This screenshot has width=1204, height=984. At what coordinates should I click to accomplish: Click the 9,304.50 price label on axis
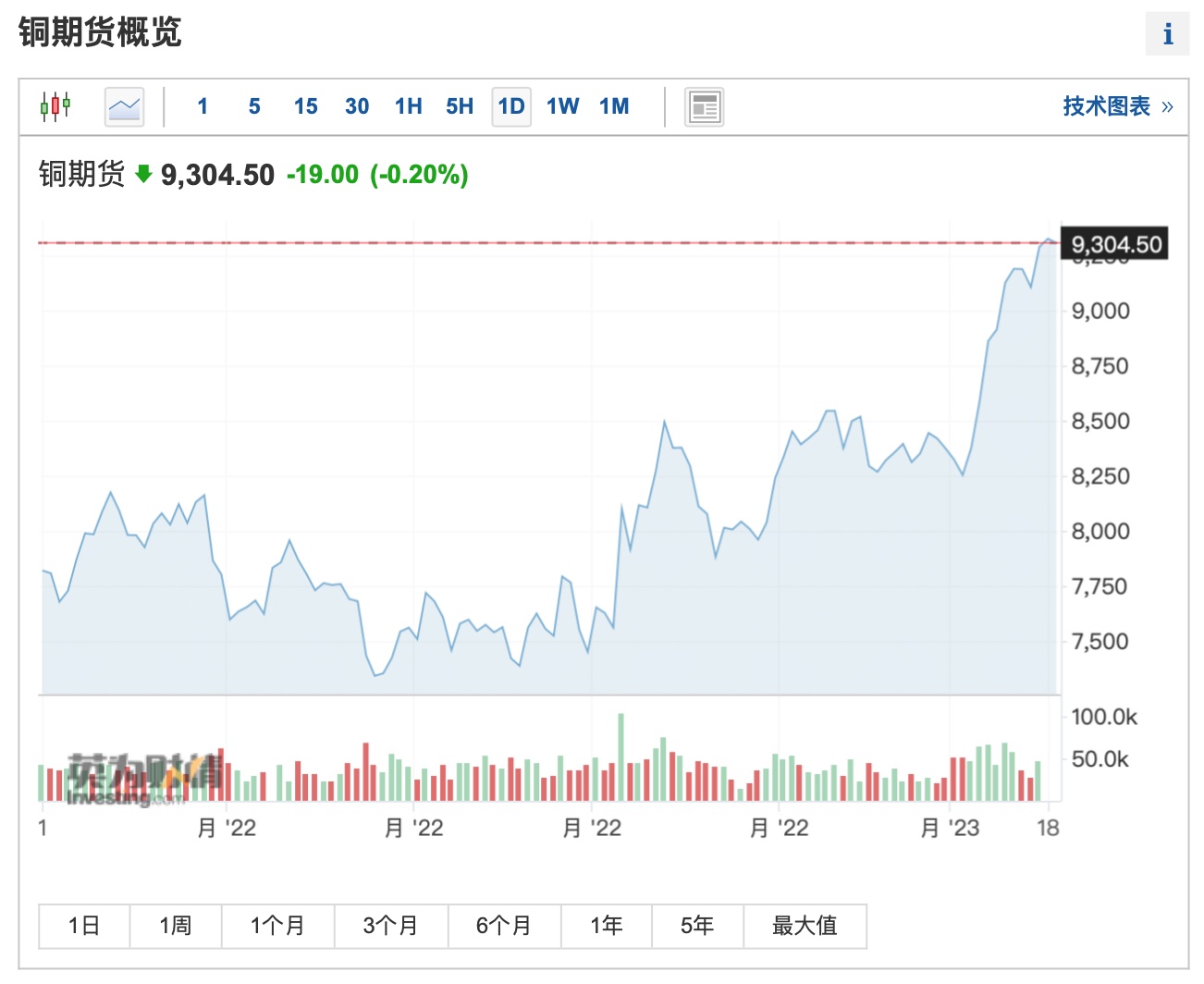pos(1115,244)
